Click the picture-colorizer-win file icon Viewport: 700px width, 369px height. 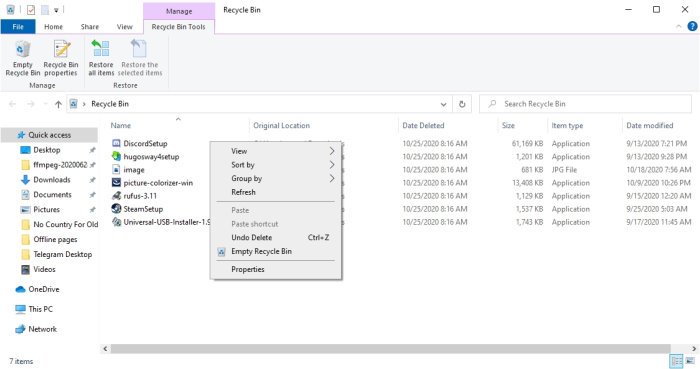point(116,182)
